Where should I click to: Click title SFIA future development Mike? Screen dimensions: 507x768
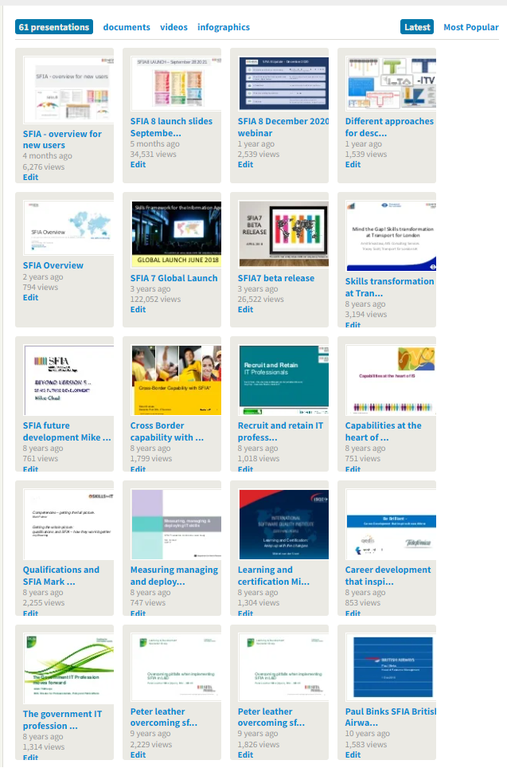click(x=67, y=431)
